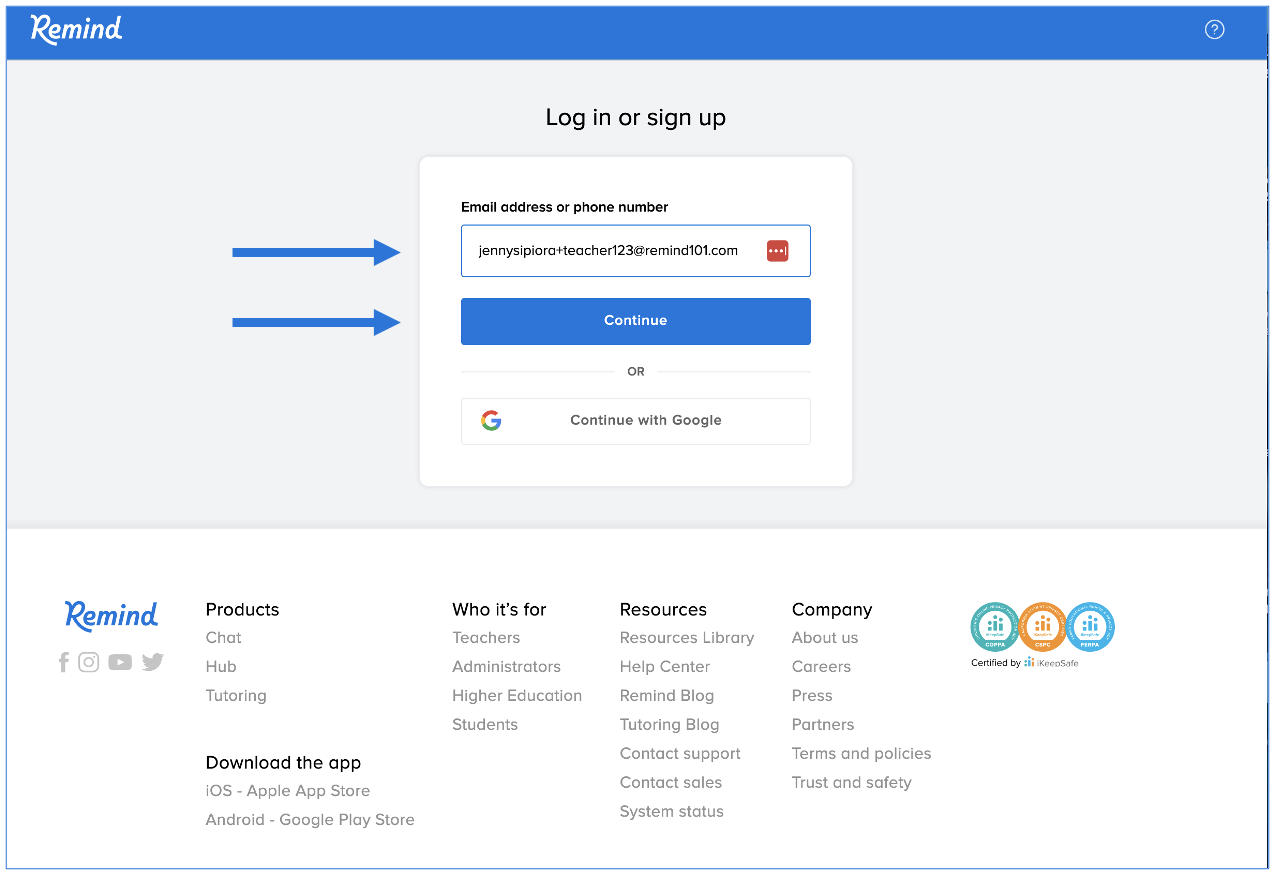Open Remind's Instagram page icon
This screenshot has width=1276, height=875.
pyautogui.click(x=89, y=662)
